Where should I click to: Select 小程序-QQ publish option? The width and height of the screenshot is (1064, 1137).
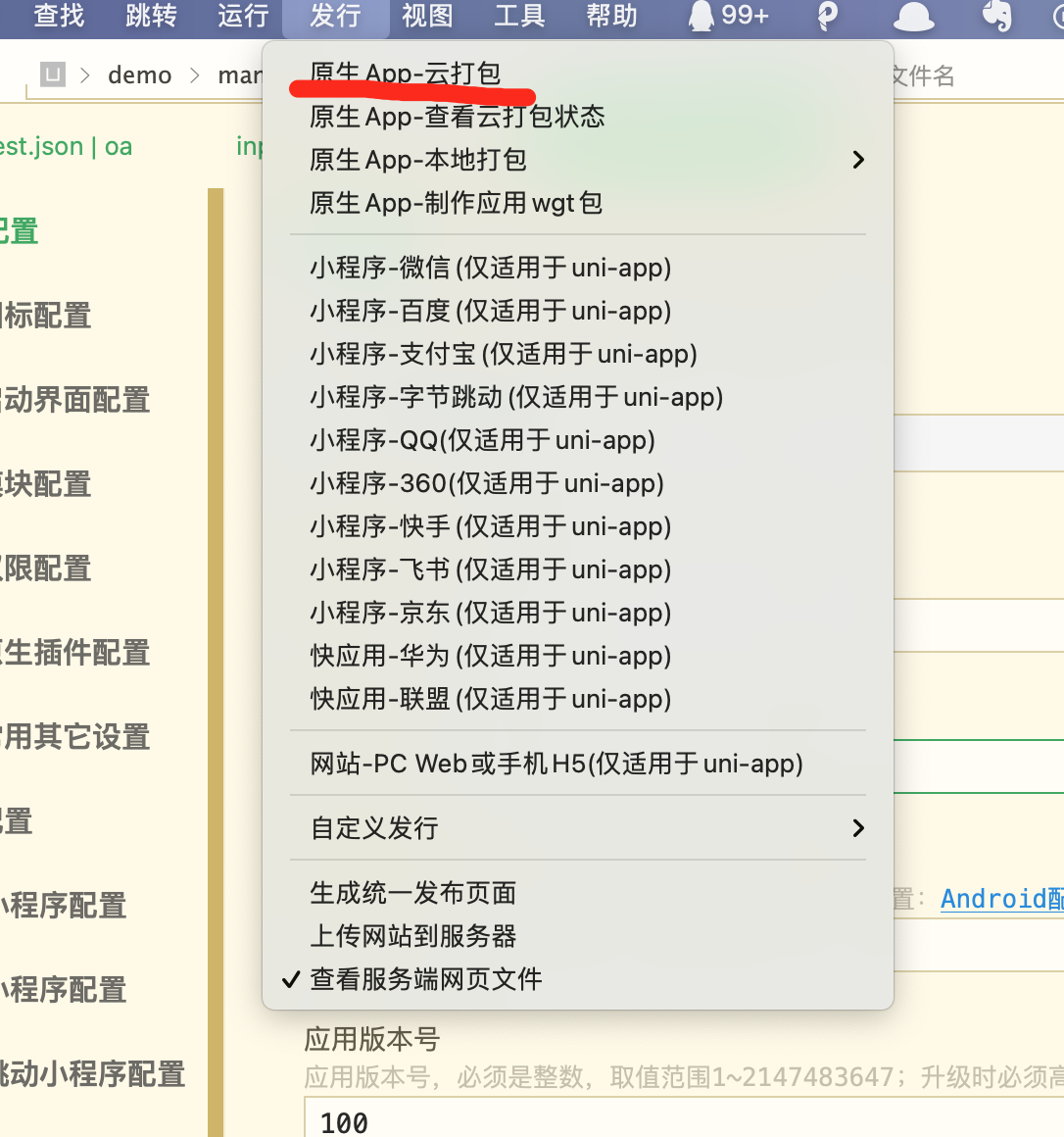tap(578, 440)
